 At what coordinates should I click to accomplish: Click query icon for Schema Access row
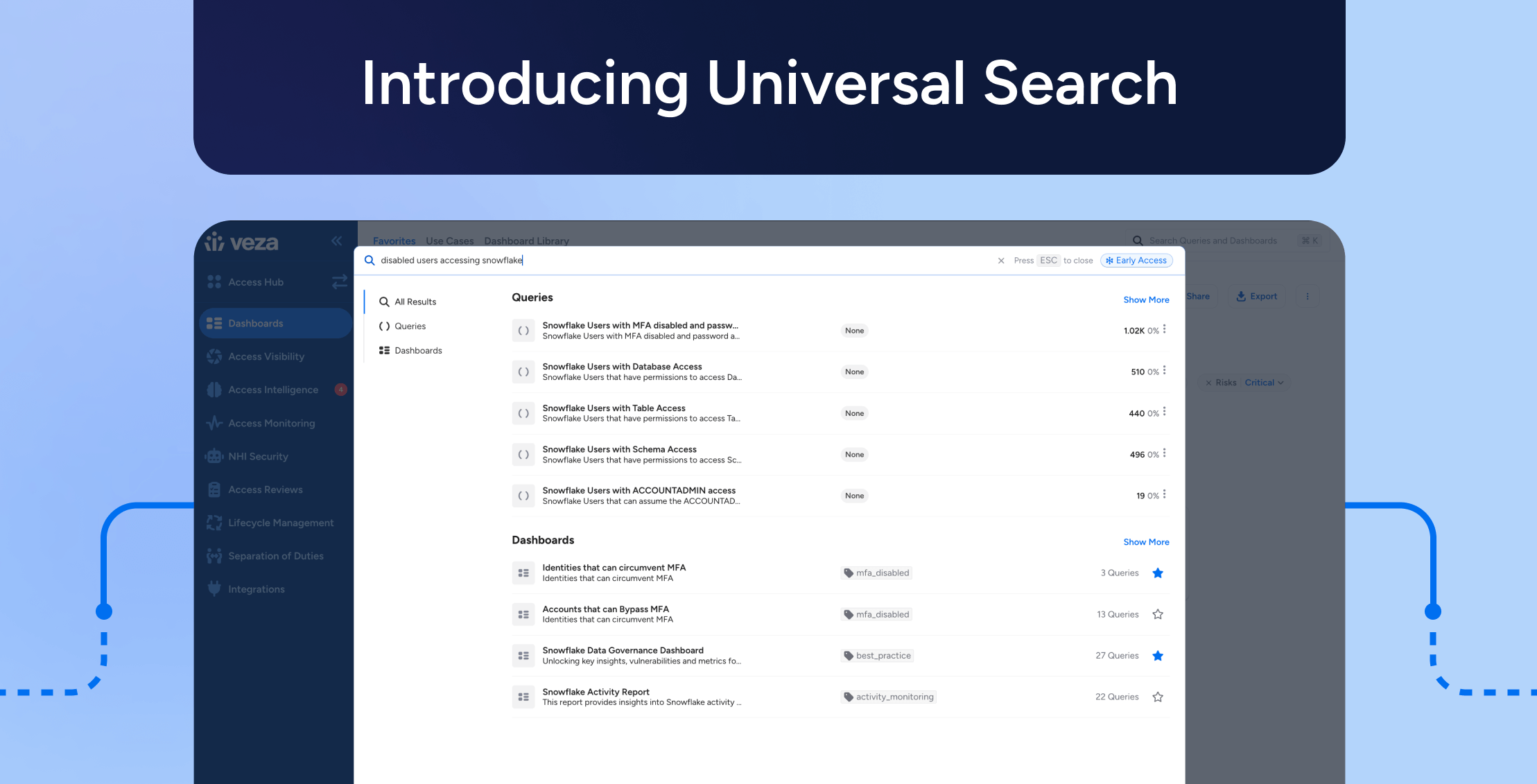523,455
